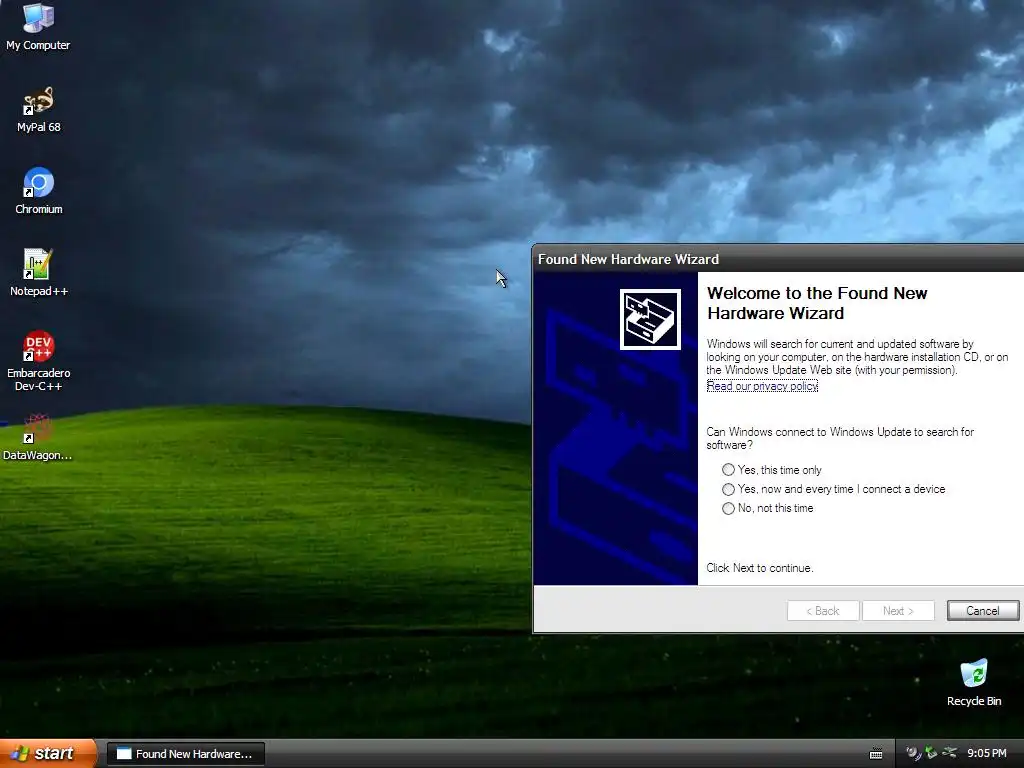Screen dimensions: 1024x768
Task: Open the on-screen keyboard taskbar icon
Action: 876,754
